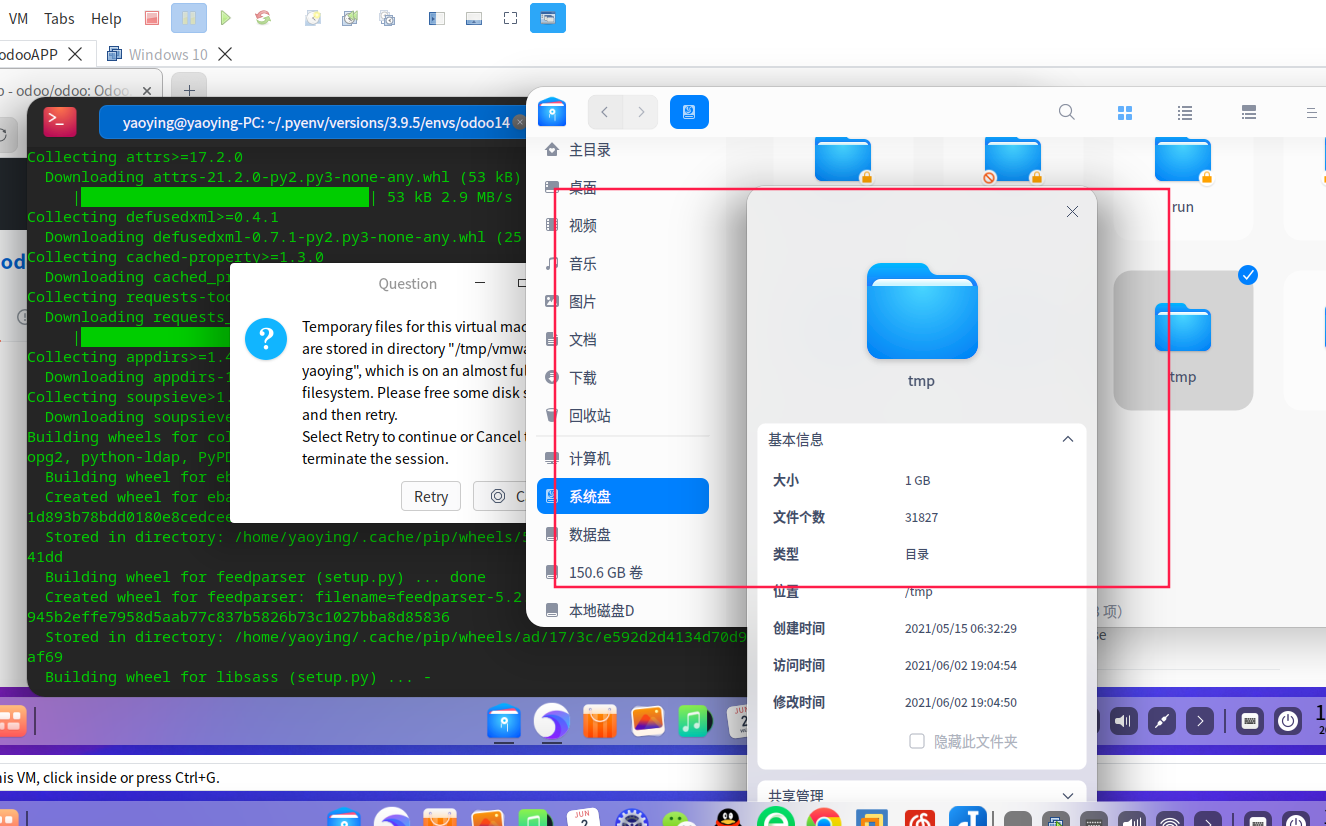Open the music app from VM dock
This screenshot has height=826, width=1326.
tap(694, 721)
